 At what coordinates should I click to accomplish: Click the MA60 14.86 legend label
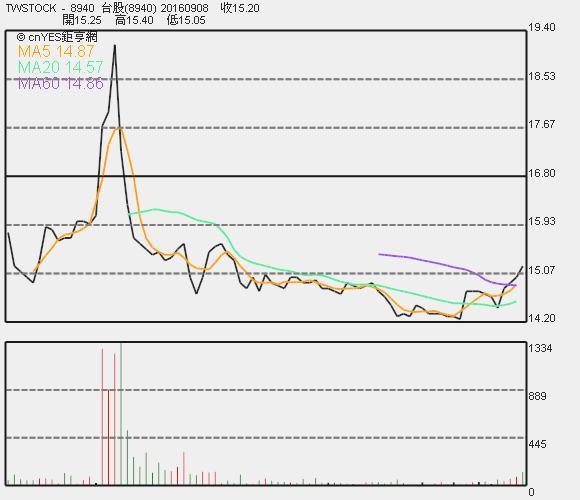click(61, 84)
